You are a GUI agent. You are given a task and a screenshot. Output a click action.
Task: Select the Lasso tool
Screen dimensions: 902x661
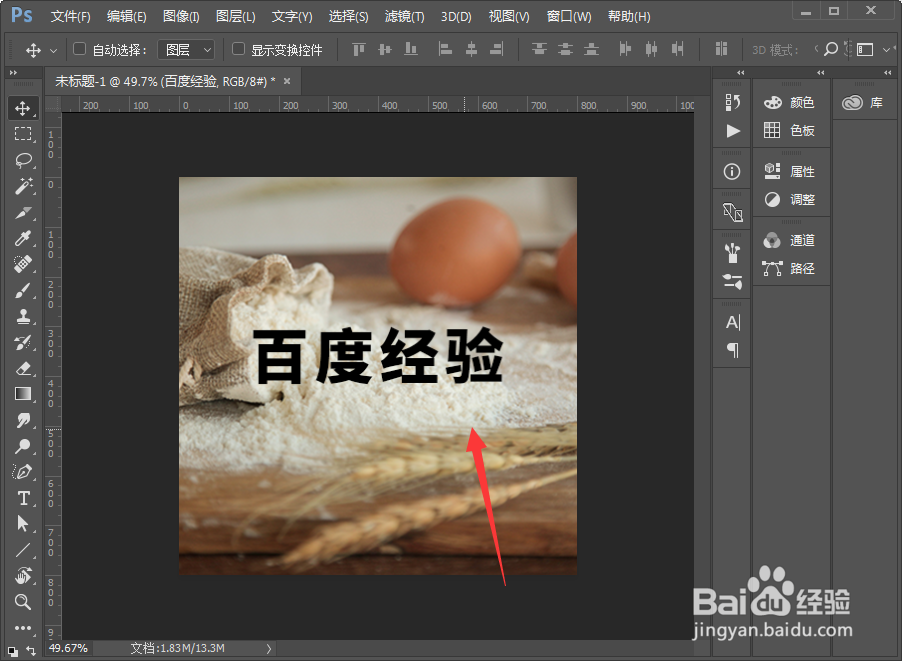(x=23, y=159)
